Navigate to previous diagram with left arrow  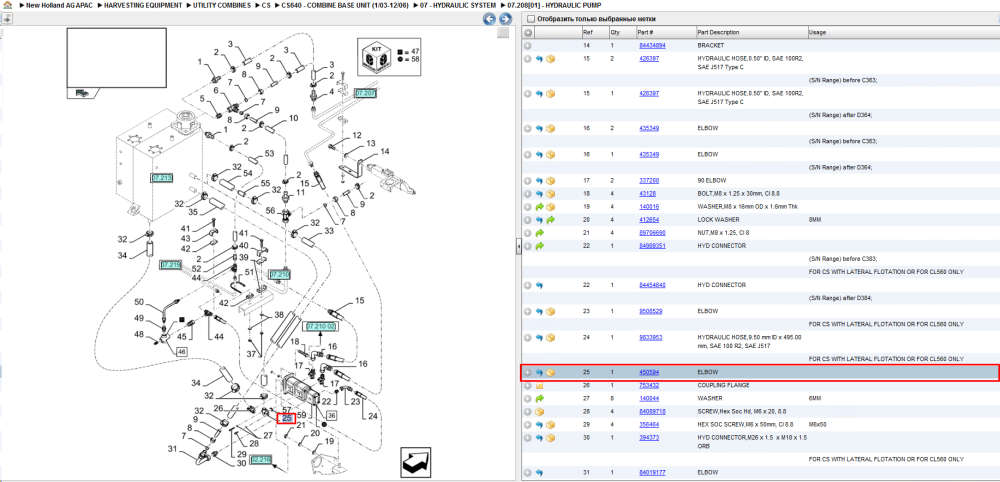(x=489, y=19)
